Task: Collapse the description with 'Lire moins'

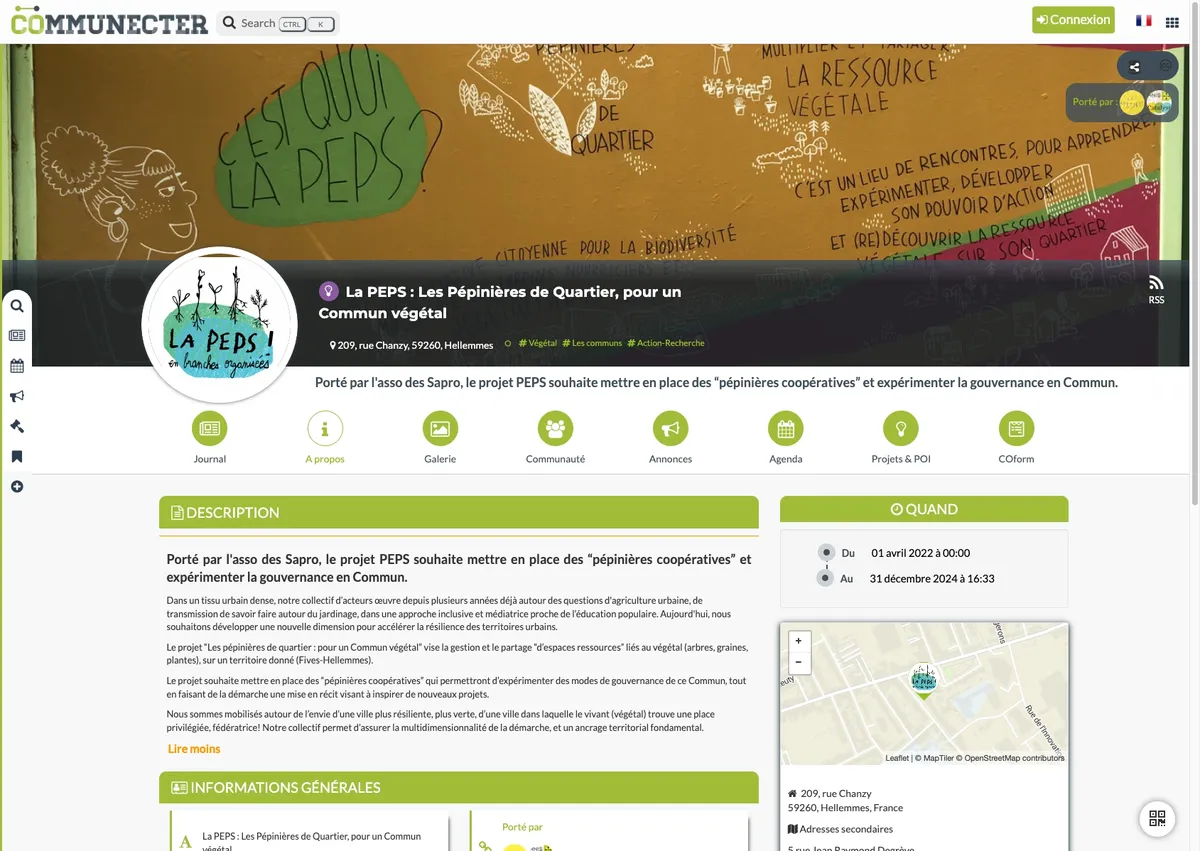Action: click(194, 749)
